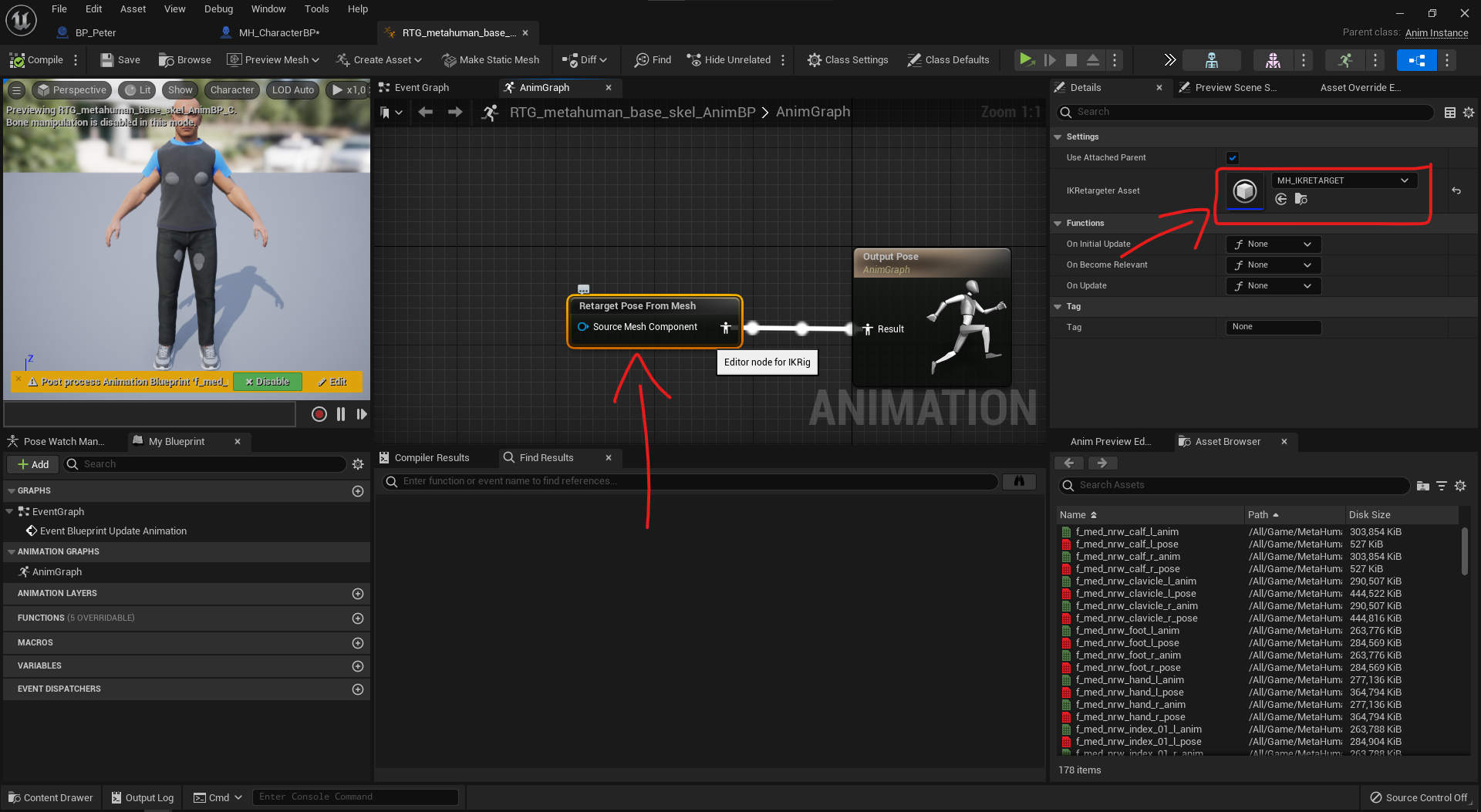Toggle Details property matrix grid view
1481x812 pixels.
click(1450, 113)
